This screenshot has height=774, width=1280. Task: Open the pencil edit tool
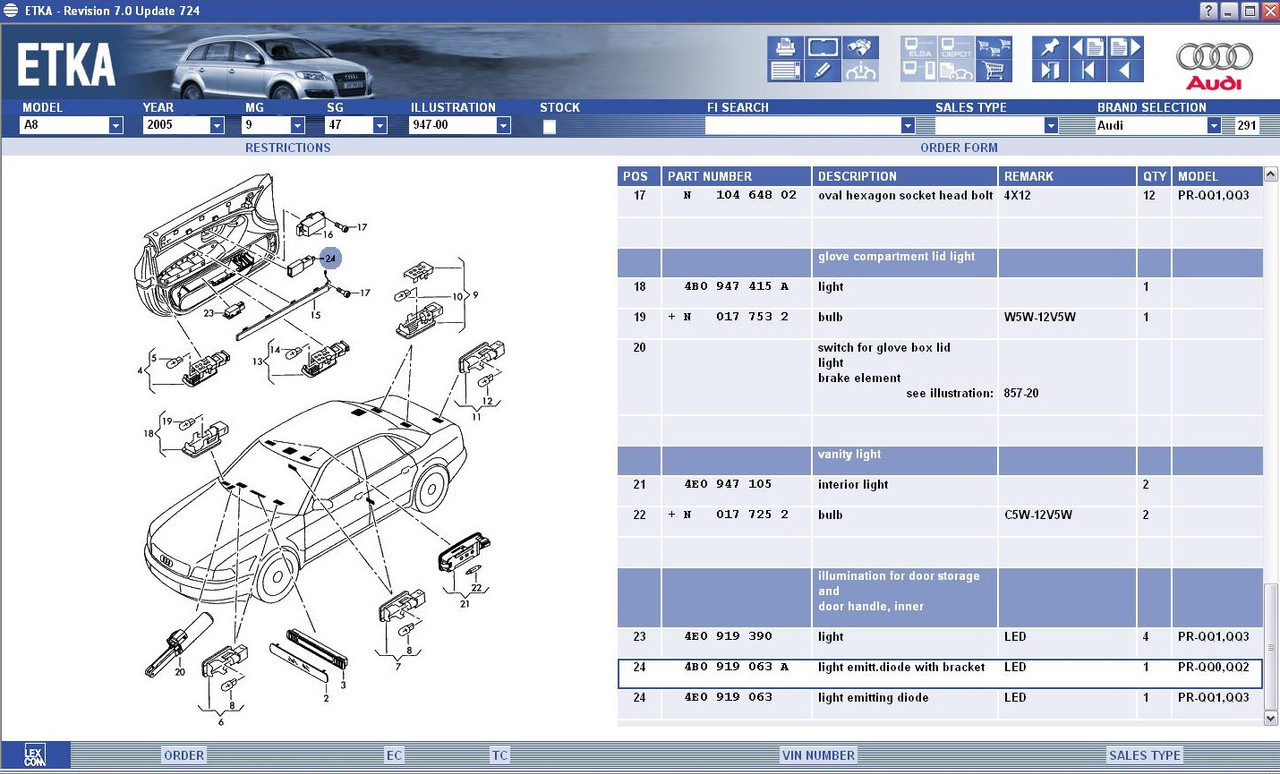pos(823,71)
